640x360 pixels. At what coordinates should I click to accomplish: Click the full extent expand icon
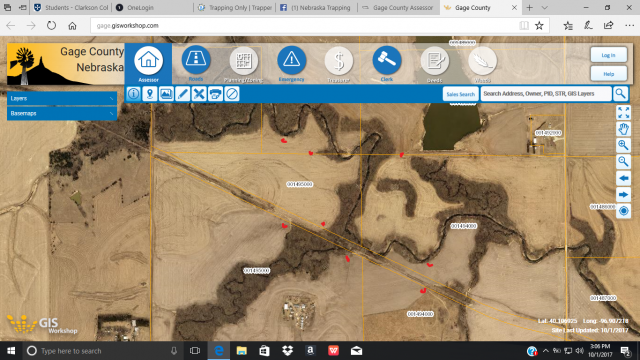[x=623, y=113]
